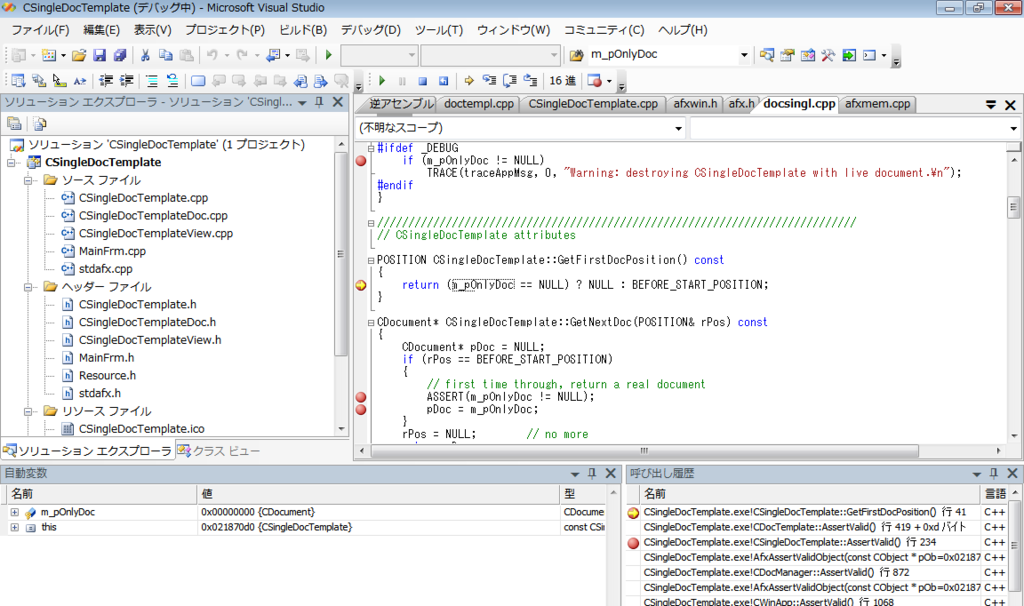This screenshot has width=1024, height=606.
Task: Click the Display Object Member List icon
Action: [x=18, y=81]
